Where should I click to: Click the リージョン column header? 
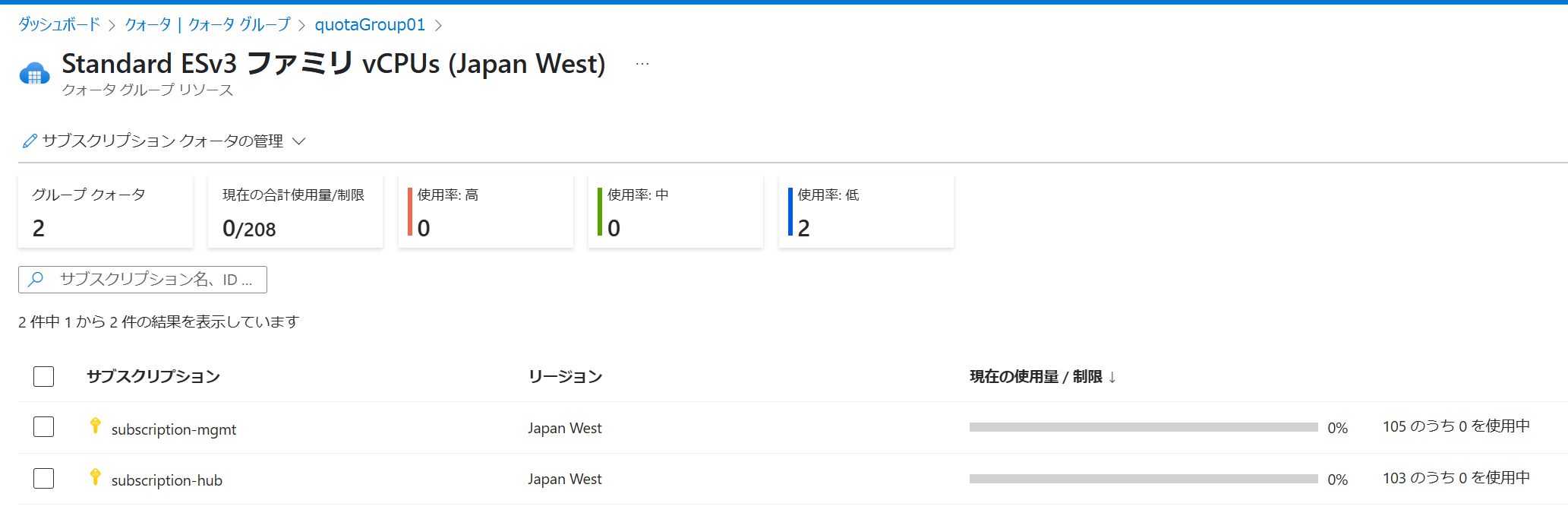[x=565, y=377]
